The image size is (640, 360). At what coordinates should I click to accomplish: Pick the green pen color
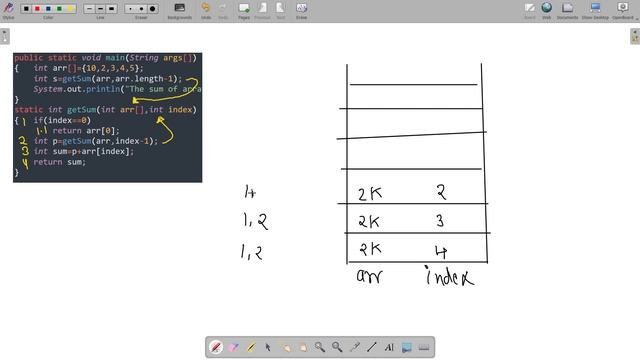tap(59, 9)
